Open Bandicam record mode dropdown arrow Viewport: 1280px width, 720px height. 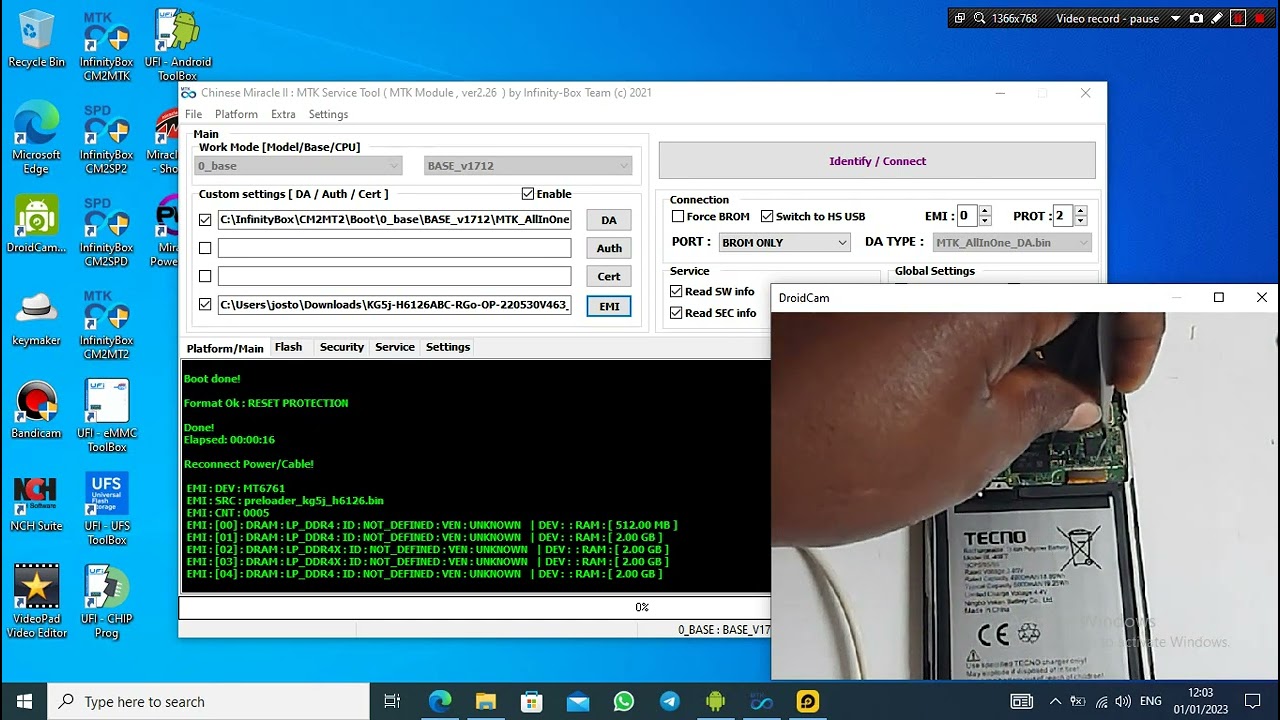(1175, 18)
